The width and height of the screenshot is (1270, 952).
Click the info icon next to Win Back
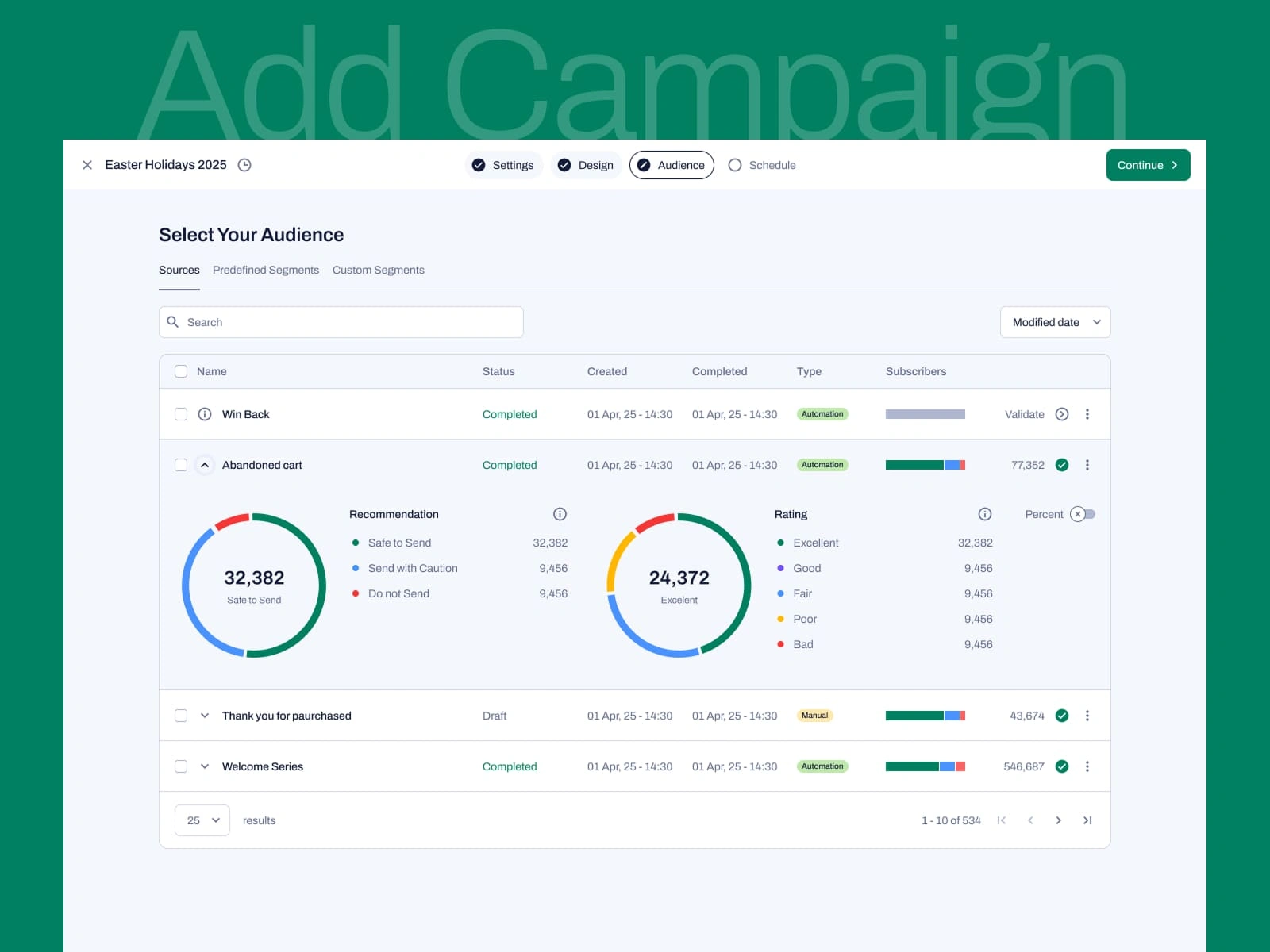205,413
